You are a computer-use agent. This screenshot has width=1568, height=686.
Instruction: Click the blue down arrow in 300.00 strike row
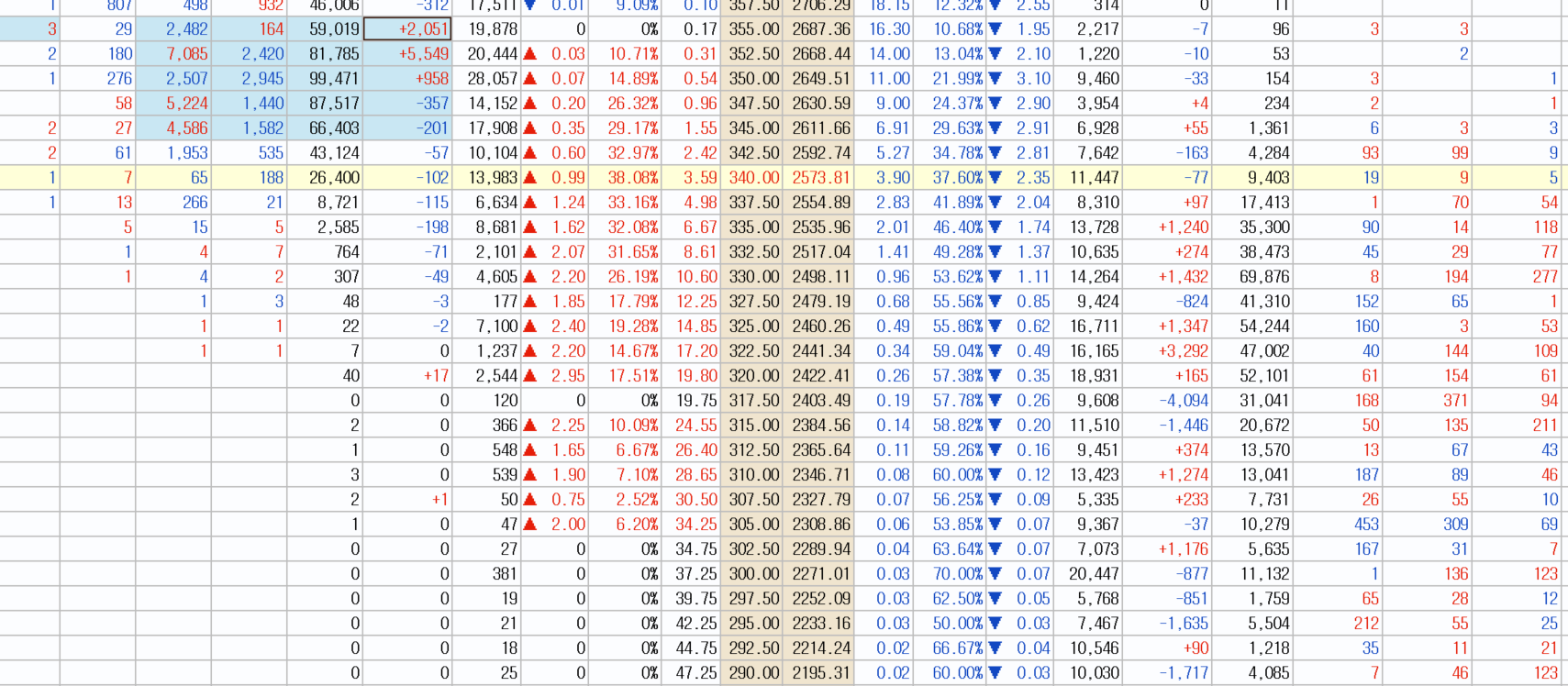coord(995,574)
